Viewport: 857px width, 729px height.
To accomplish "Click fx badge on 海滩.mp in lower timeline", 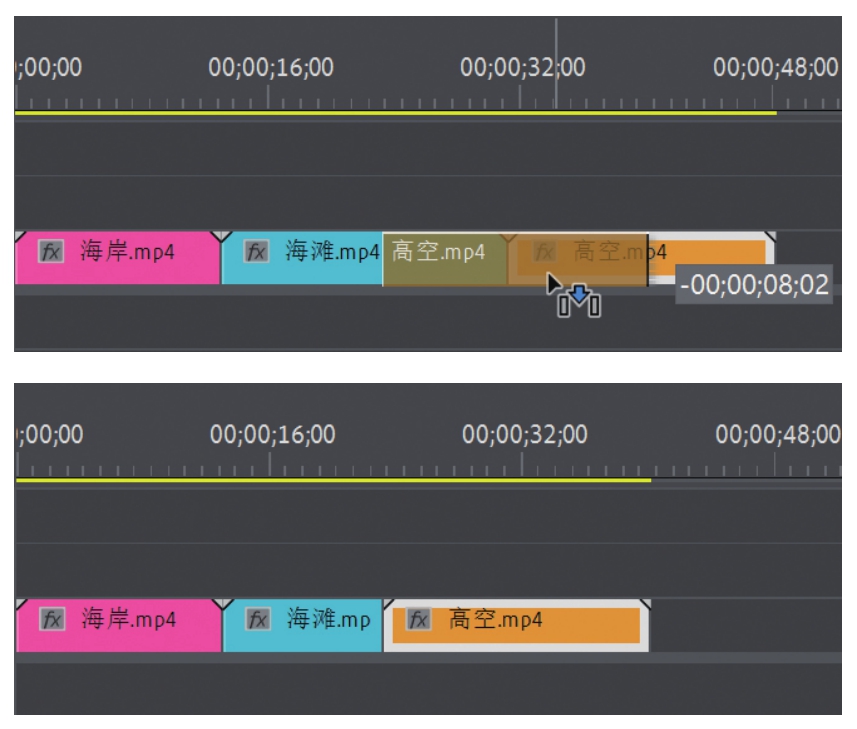I will [x=258, y=620].
